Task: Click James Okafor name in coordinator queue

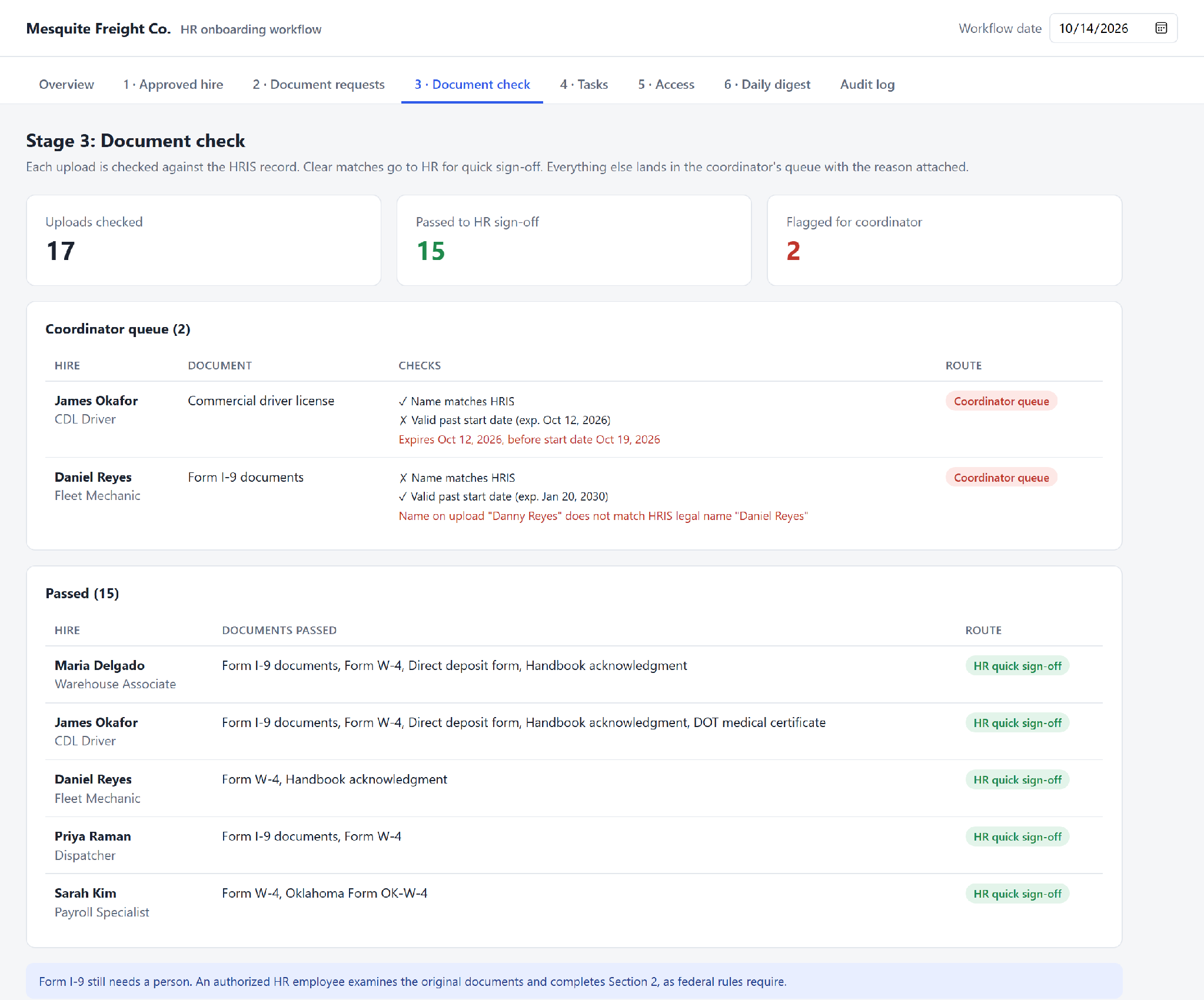Action: (x=96, y=401)
